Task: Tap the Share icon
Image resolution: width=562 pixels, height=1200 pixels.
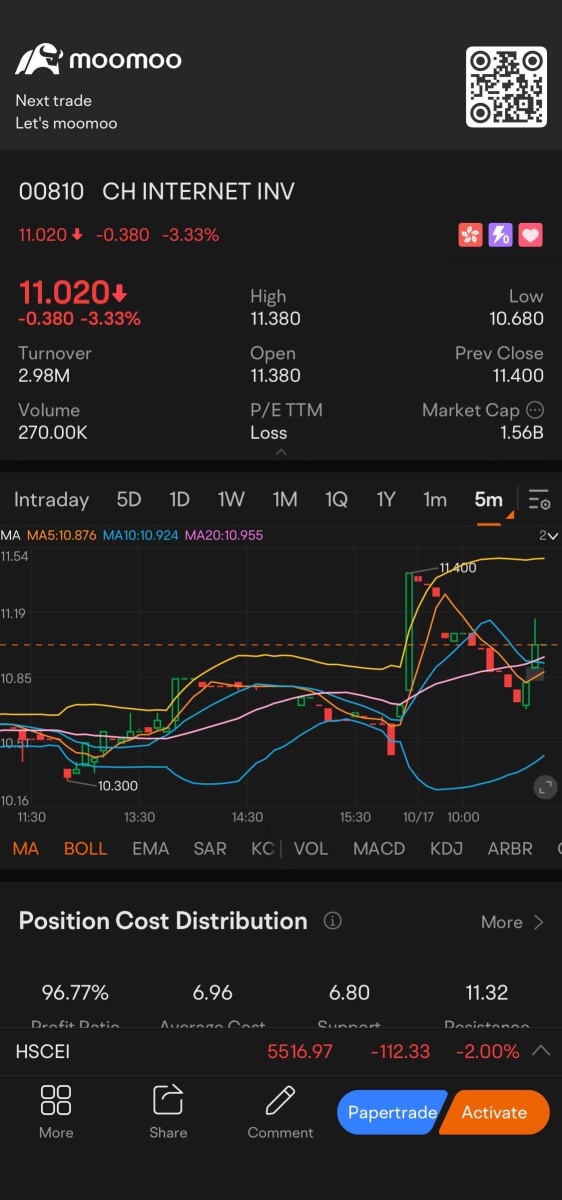Action: pos(168,1112)
